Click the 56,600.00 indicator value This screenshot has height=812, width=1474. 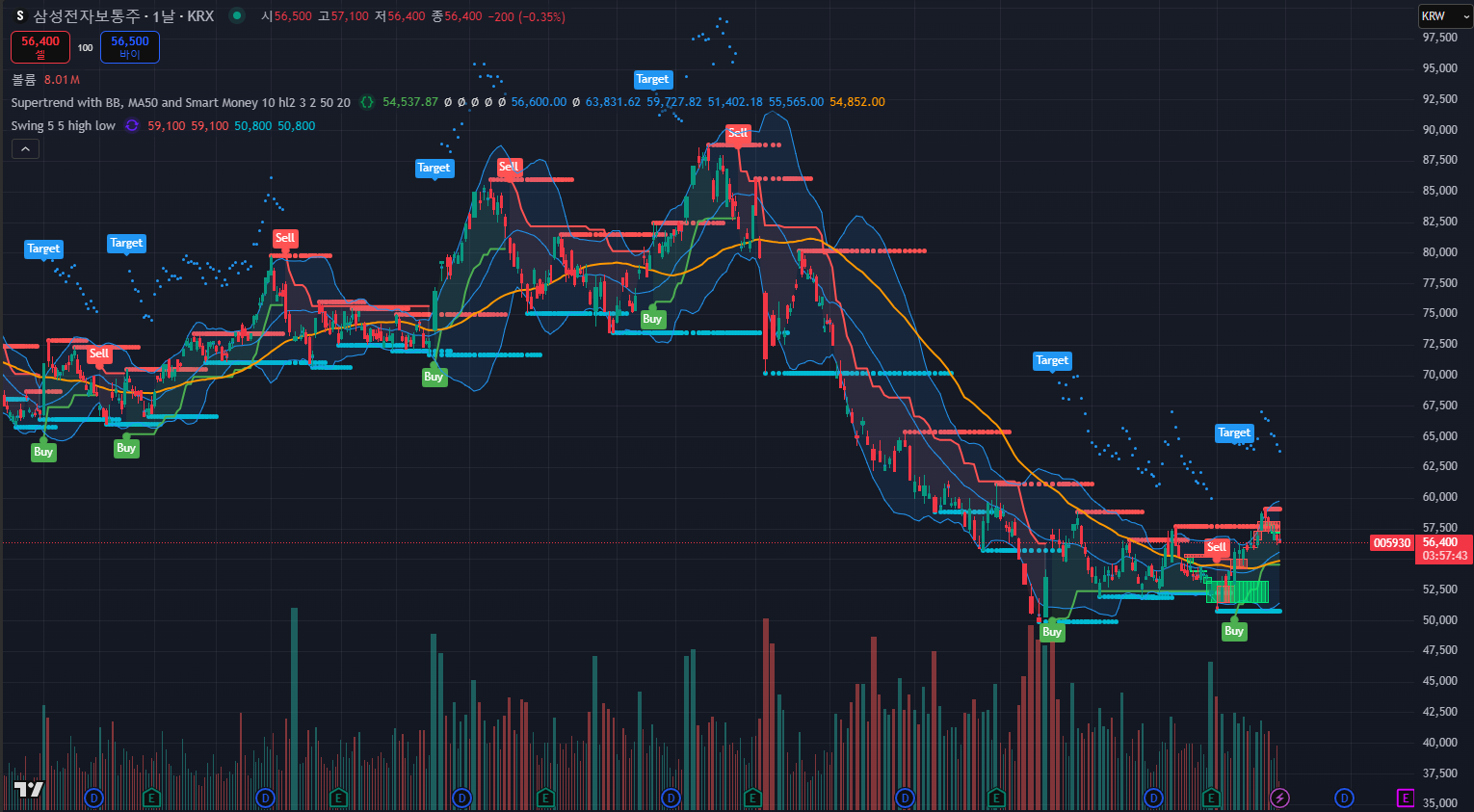(539, 102)
